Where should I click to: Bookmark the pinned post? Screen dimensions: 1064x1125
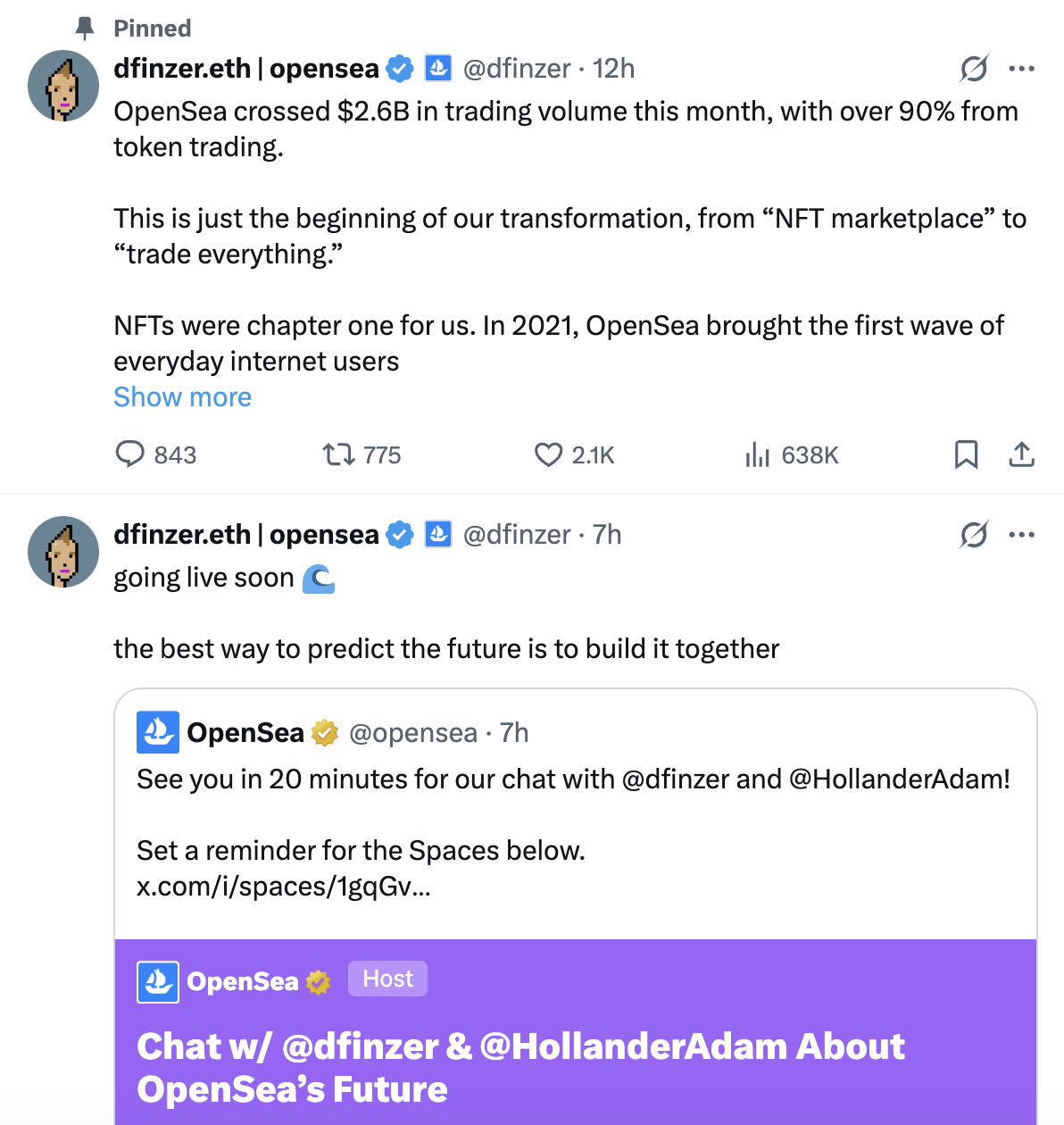click(966, 454)
